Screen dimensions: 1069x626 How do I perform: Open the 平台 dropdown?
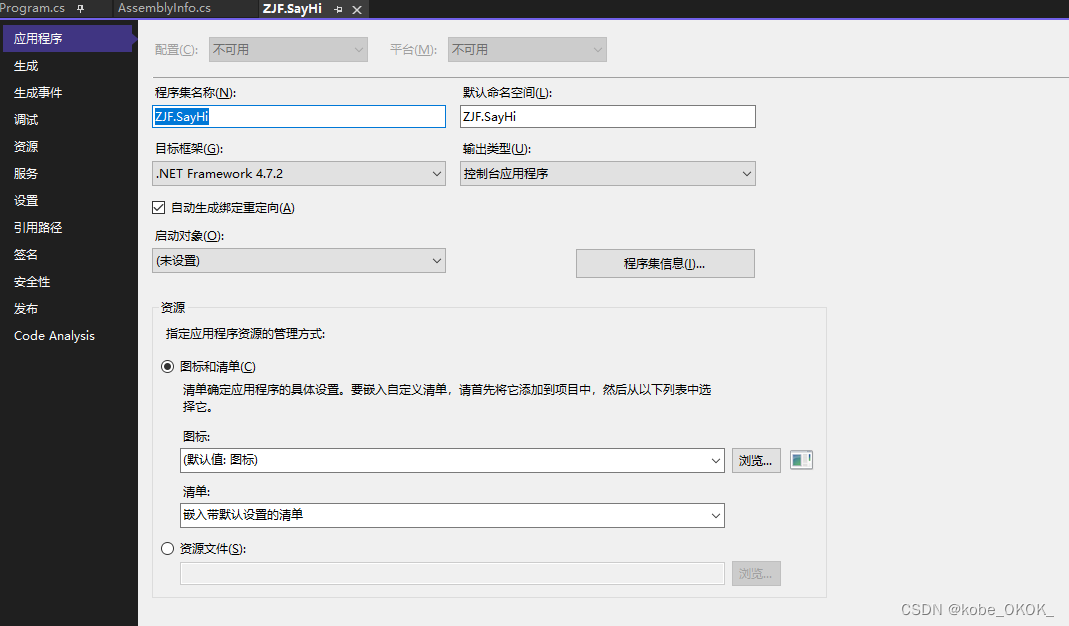[x=527, y=50]
